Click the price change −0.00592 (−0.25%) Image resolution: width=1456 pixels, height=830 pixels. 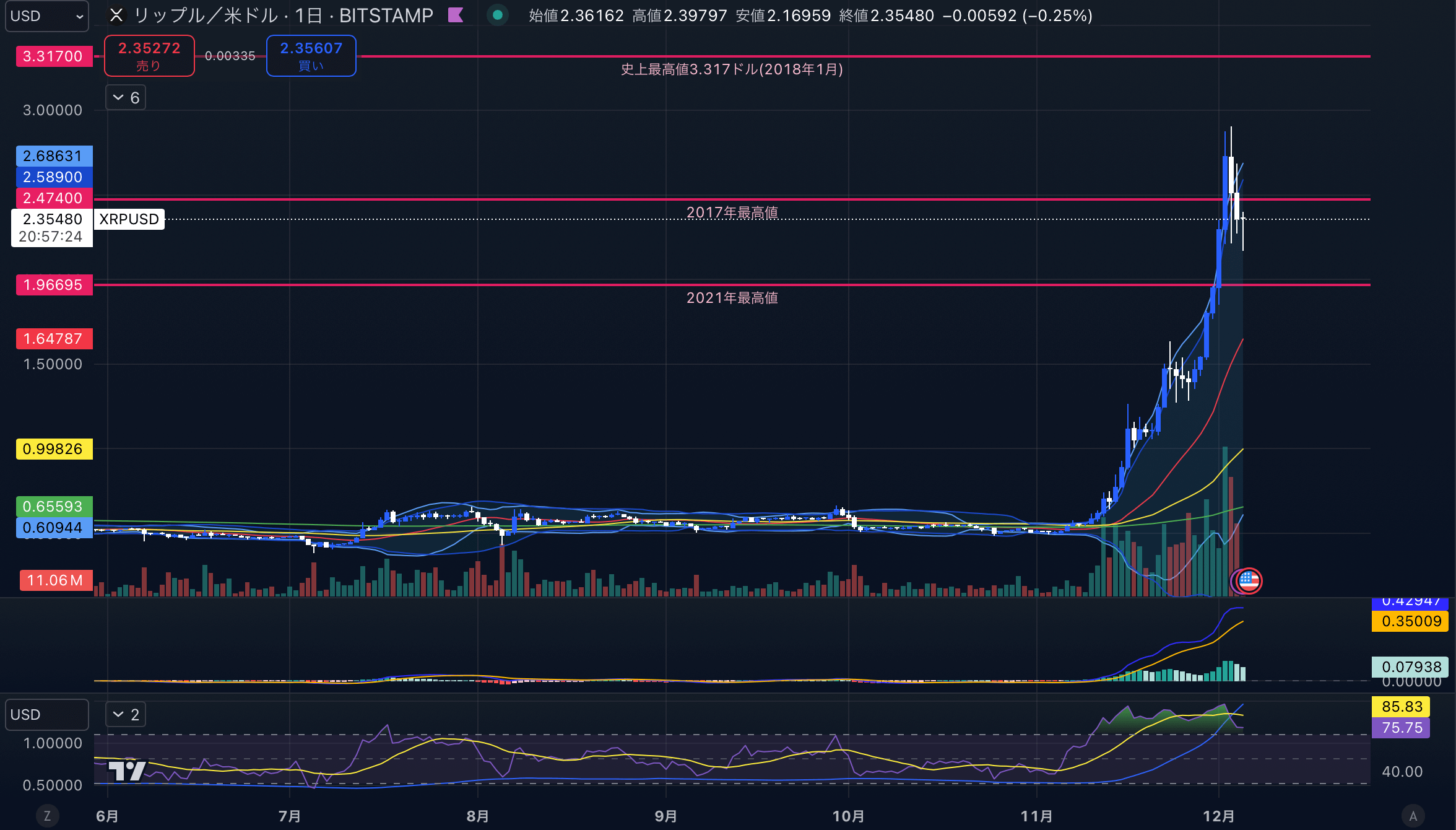1017,15
